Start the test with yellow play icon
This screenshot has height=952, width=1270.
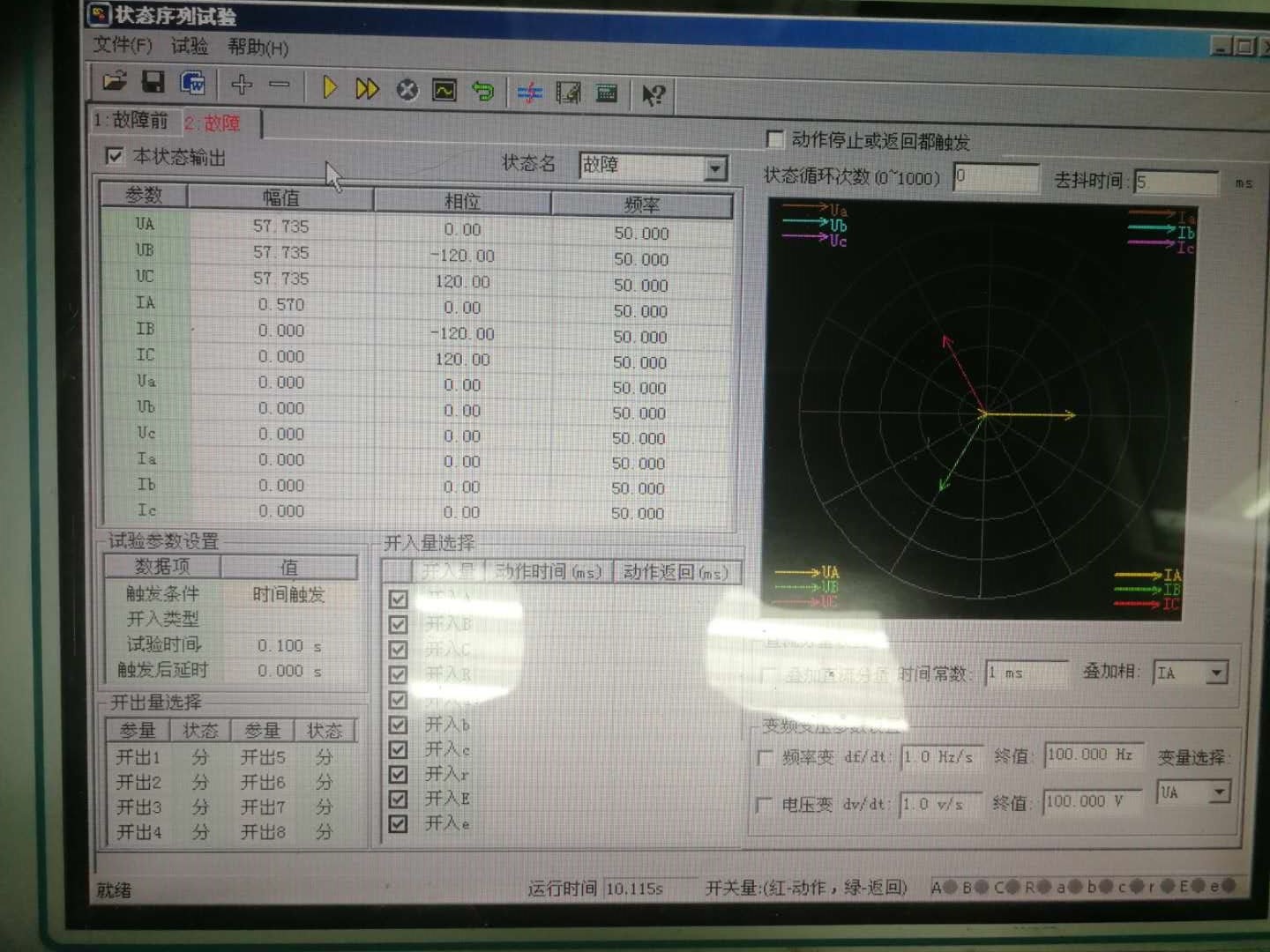pyautogui.click(x=330, y=87)
